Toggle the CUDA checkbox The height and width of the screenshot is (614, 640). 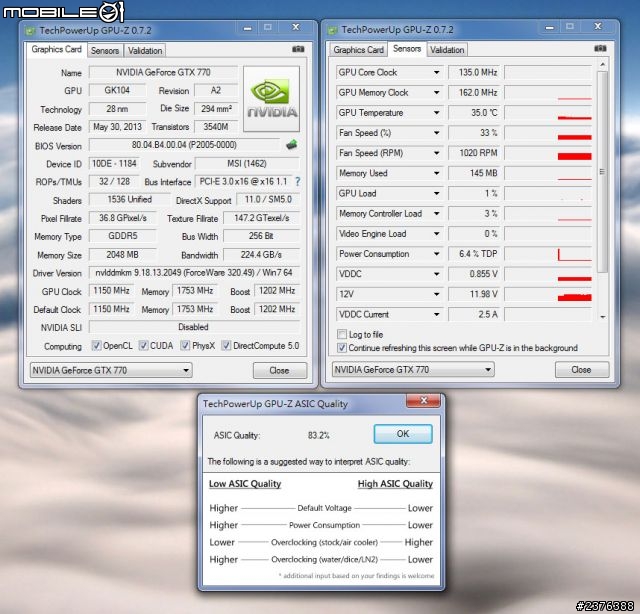[143, 345]
